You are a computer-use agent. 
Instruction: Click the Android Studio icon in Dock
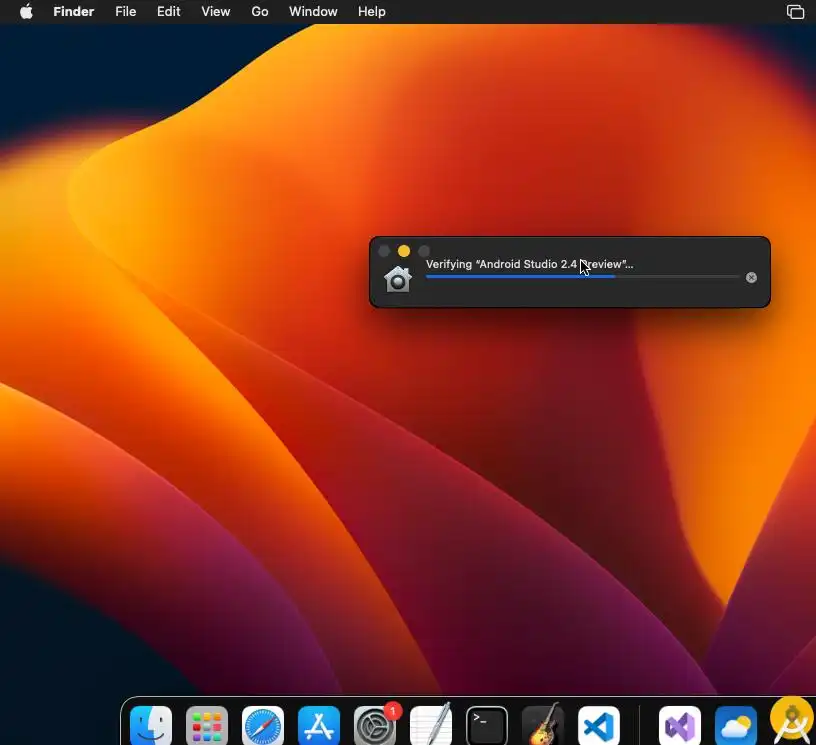[792, 722]
